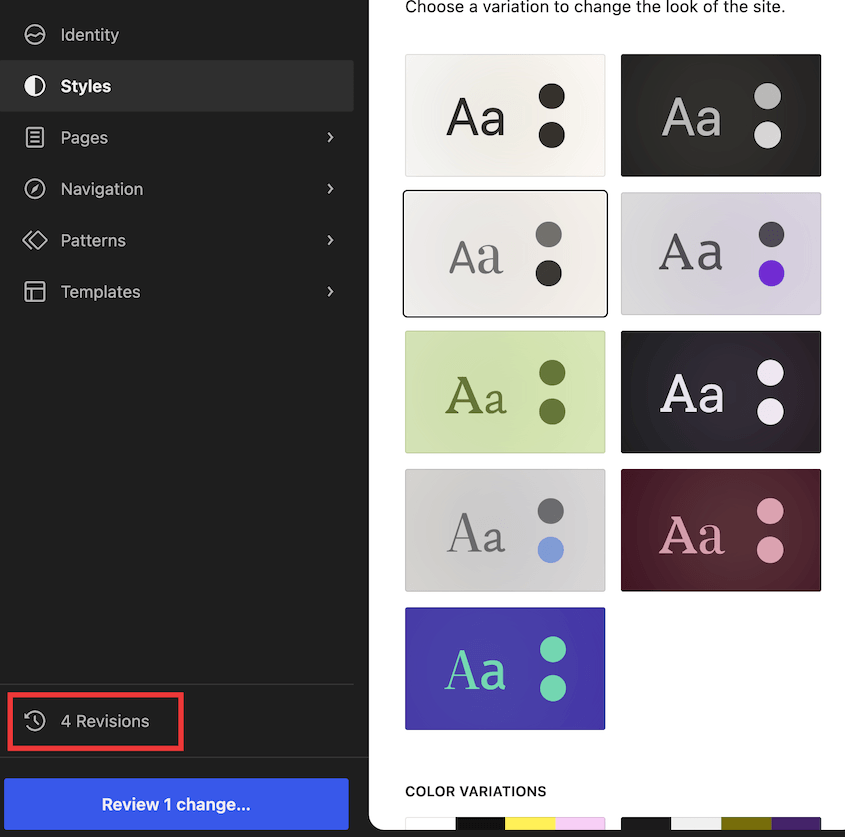
Task: Open the 4 Revisions history icon
Action: [x=35, y=721]
